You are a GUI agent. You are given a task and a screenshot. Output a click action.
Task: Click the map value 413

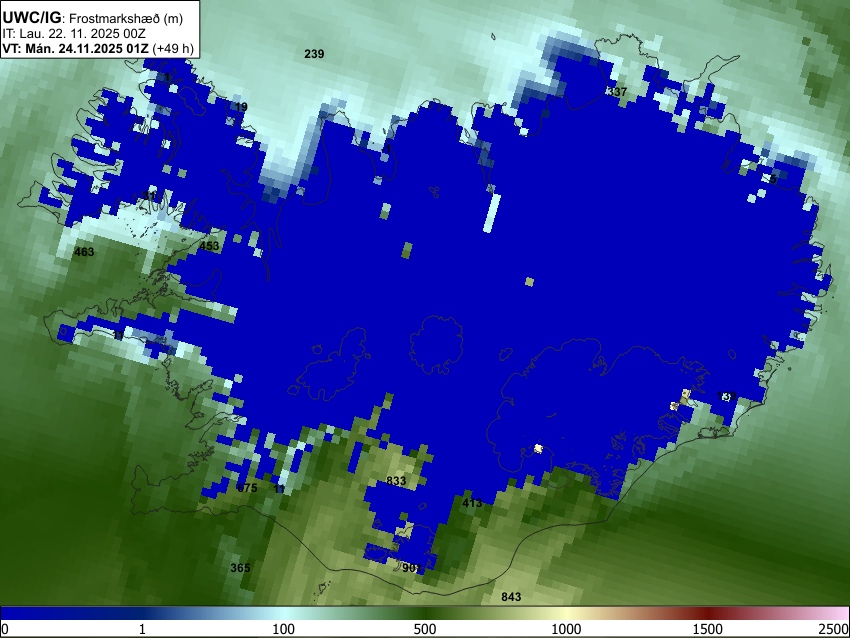[472, 503]
